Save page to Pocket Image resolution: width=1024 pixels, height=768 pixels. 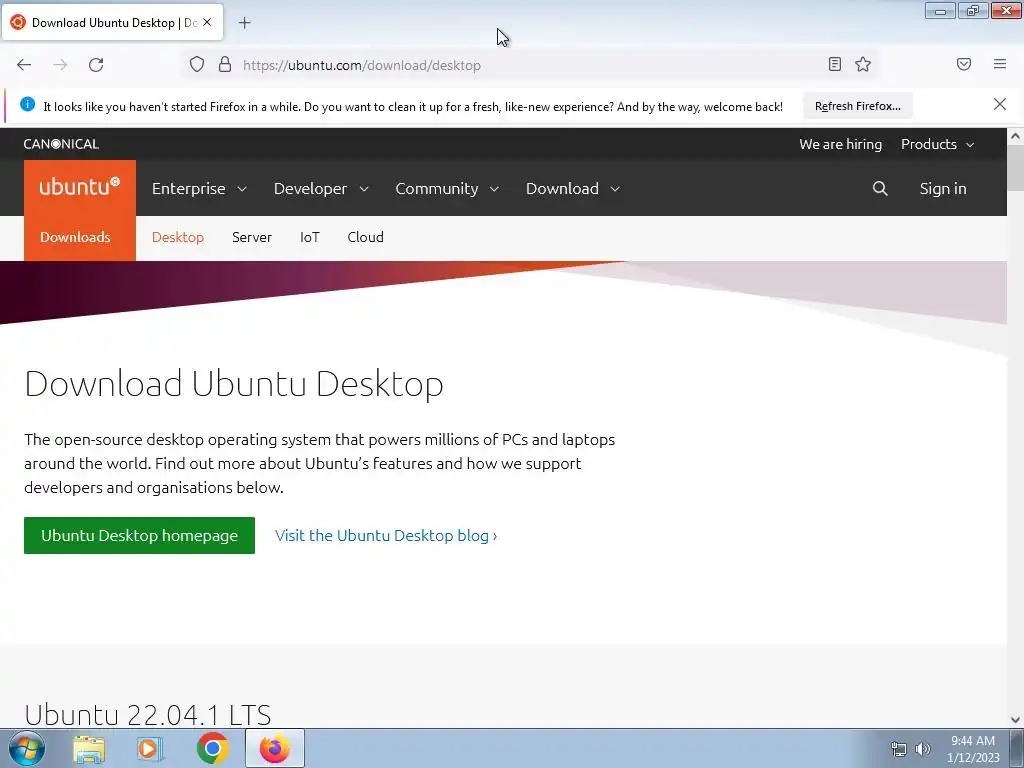pyautogui.click(x=964, y=64)
